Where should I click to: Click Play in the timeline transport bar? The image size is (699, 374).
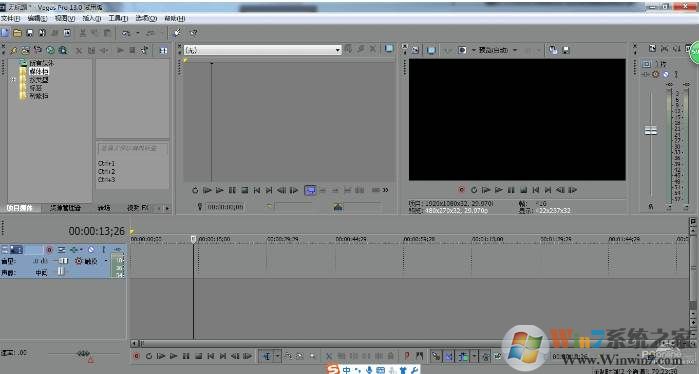click(173, 356)
